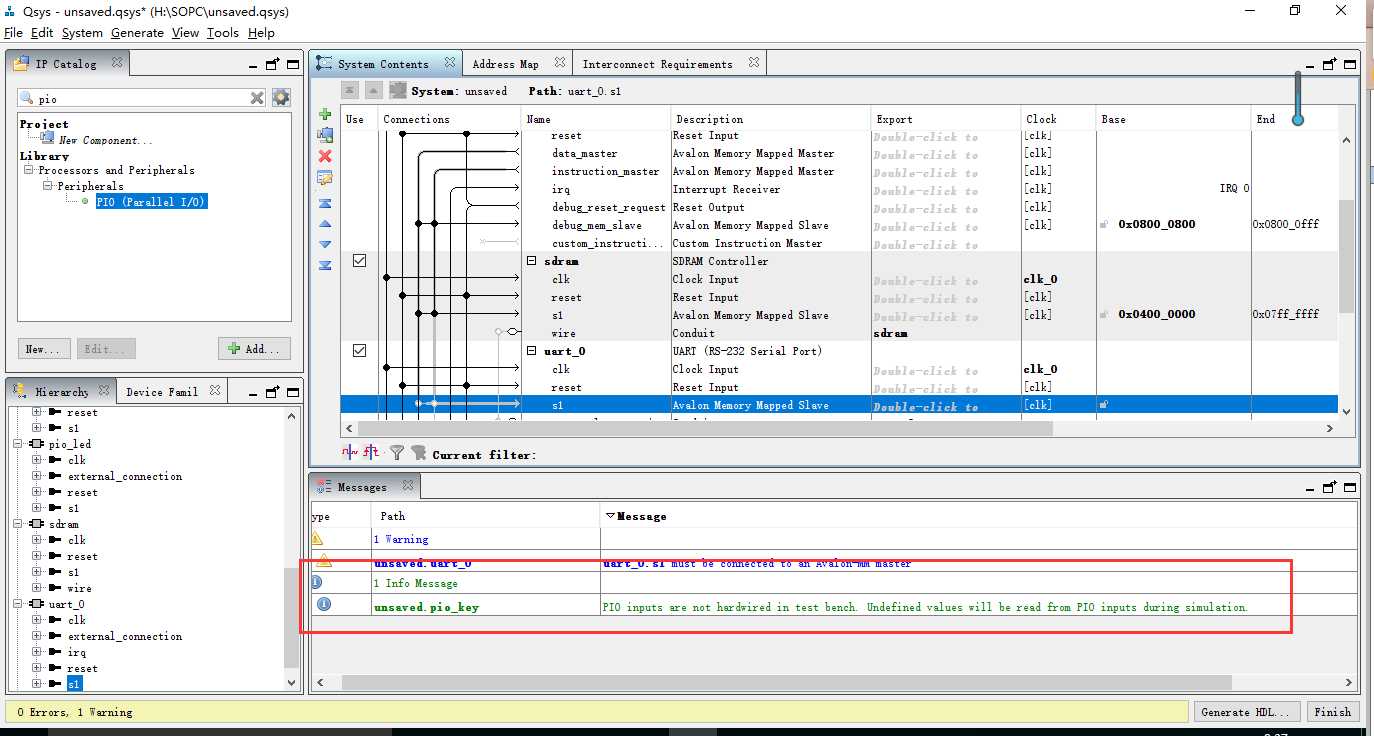Click lock icon beside base 0x0800_0800
Image resolution: width=1374 pixels, height=736 pixels.
pyautogui.click(x=1104, y=225)
